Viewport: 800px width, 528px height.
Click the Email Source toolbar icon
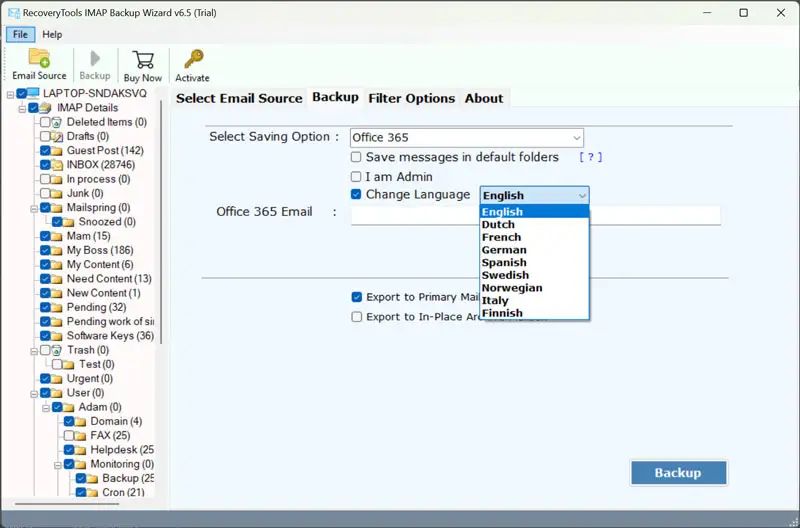(39, 59)
